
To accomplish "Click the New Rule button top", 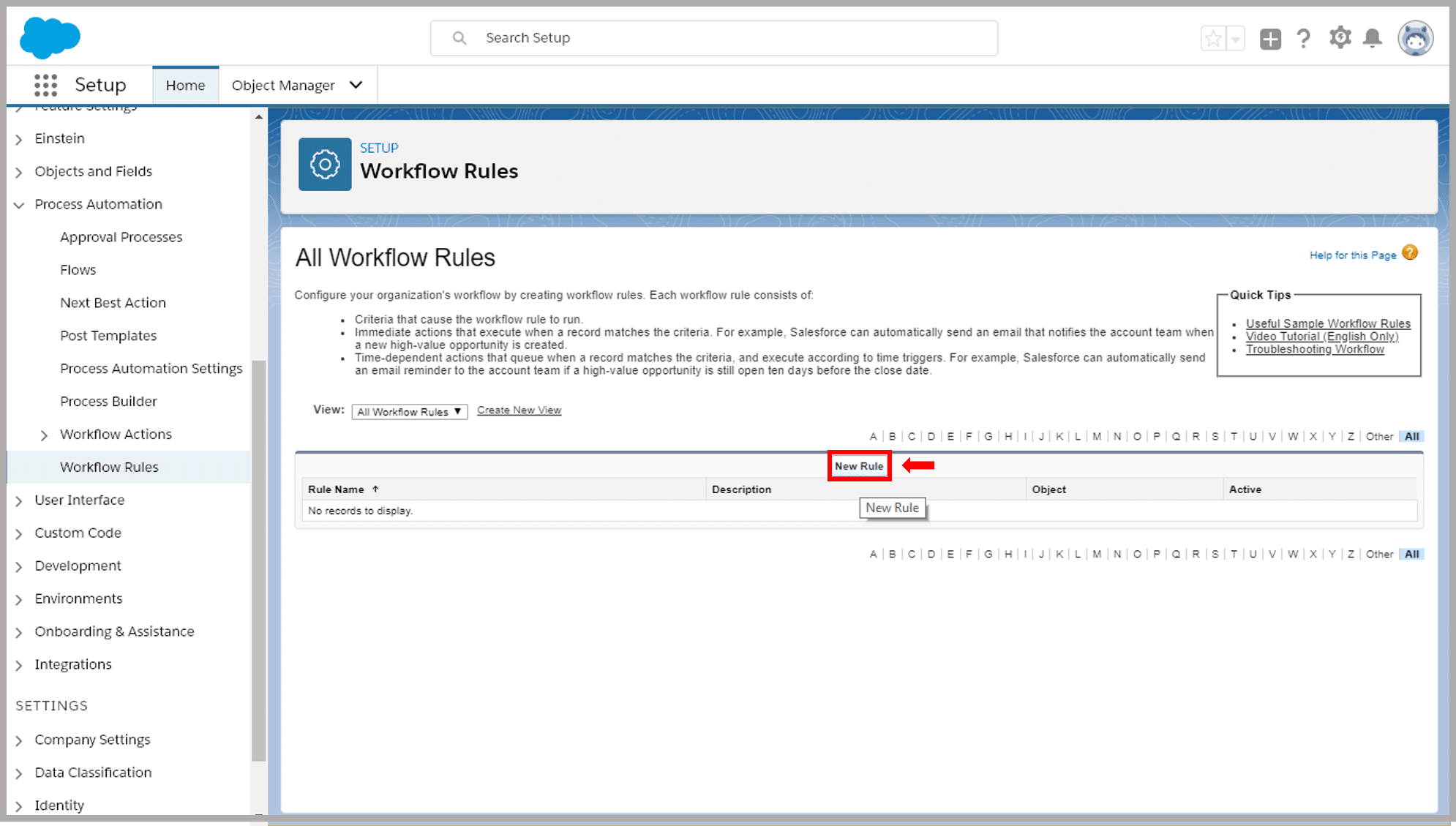I will (858, 465).
